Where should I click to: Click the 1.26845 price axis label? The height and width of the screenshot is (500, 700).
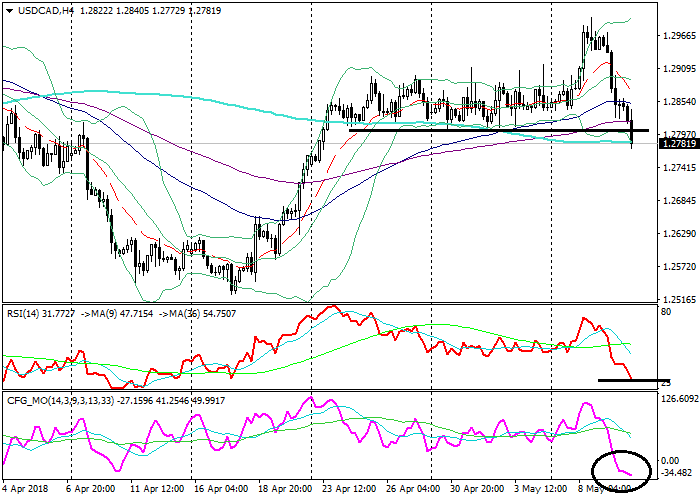tap(679, 200)
